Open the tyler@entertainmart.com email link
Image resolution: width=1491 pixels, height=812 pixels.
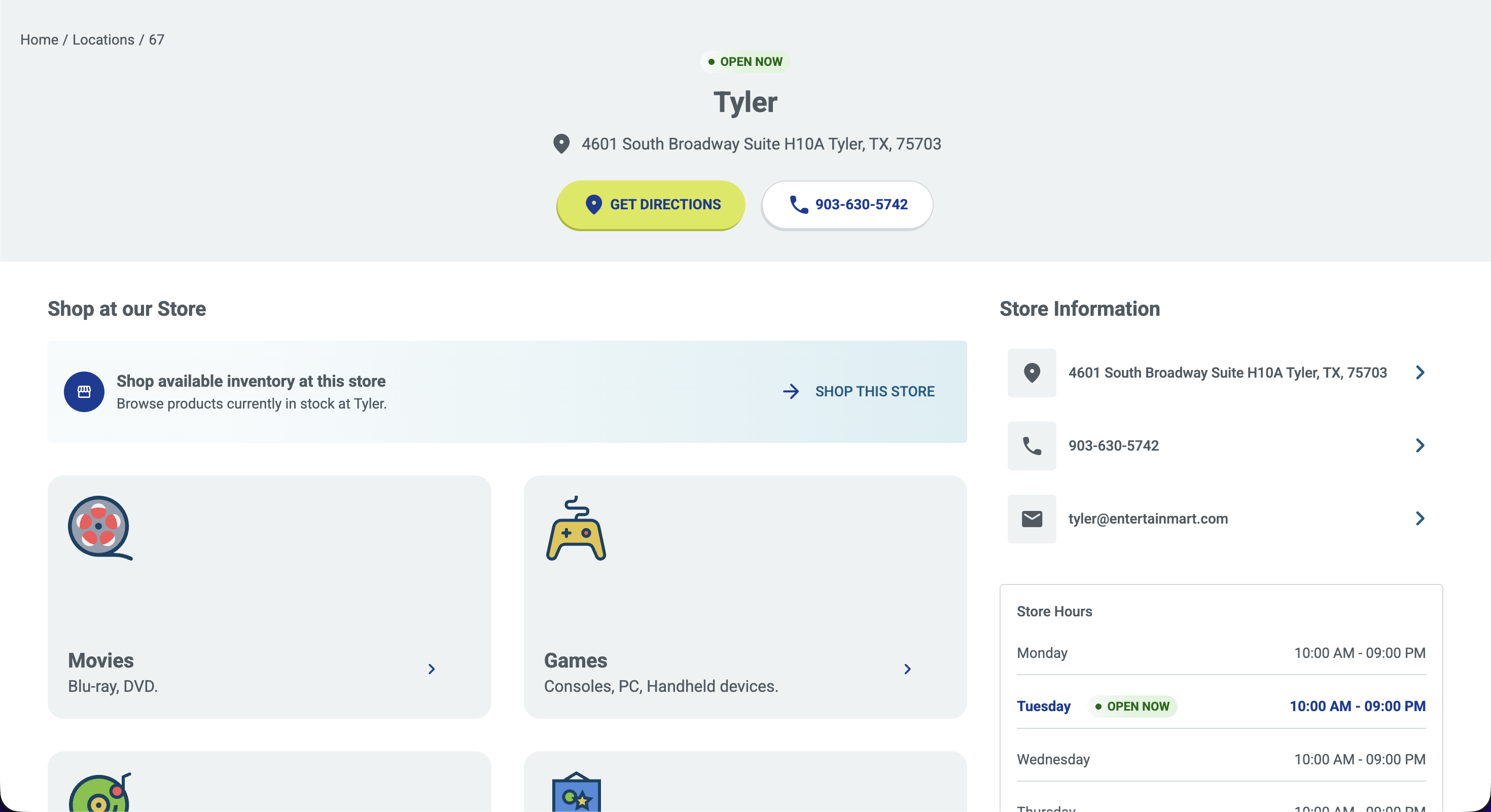tap(1148, 519)
